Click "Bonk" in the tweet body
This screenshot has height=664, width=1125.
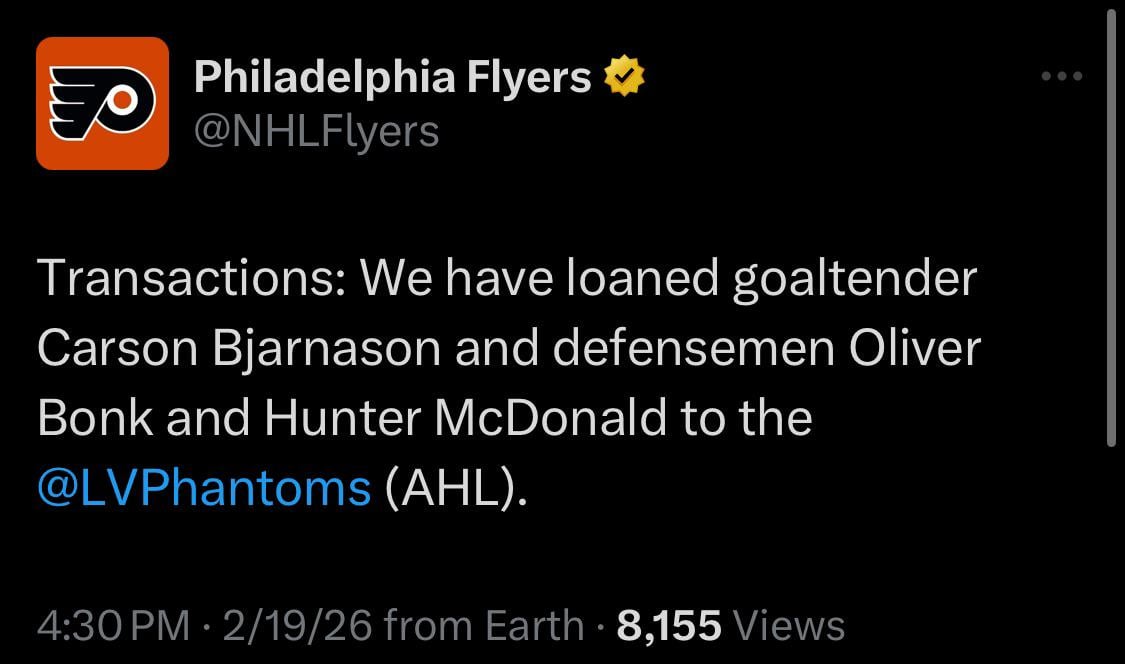coord(94,418)
